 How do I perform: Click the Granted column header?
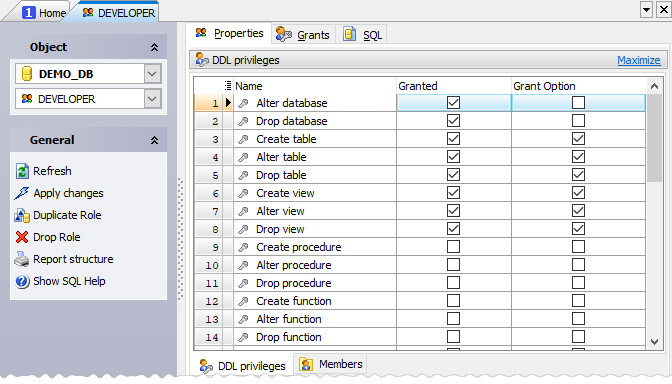click(x=454, y=86)
